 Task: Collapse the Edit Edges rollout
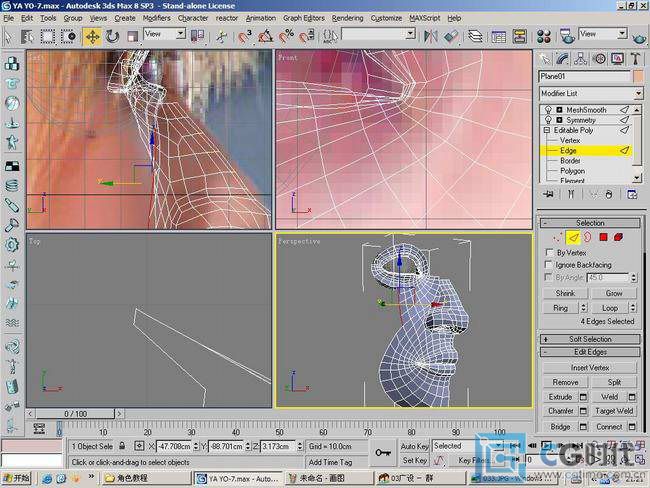[x=590, y=352]
